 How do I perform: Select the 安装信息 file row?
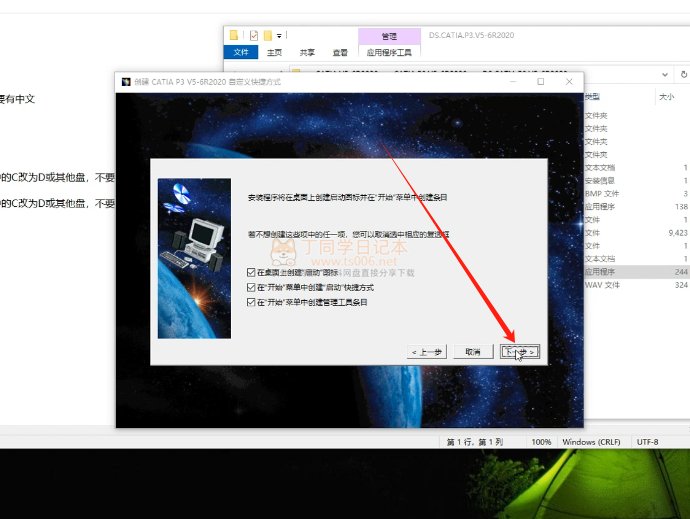pos(636,180)
